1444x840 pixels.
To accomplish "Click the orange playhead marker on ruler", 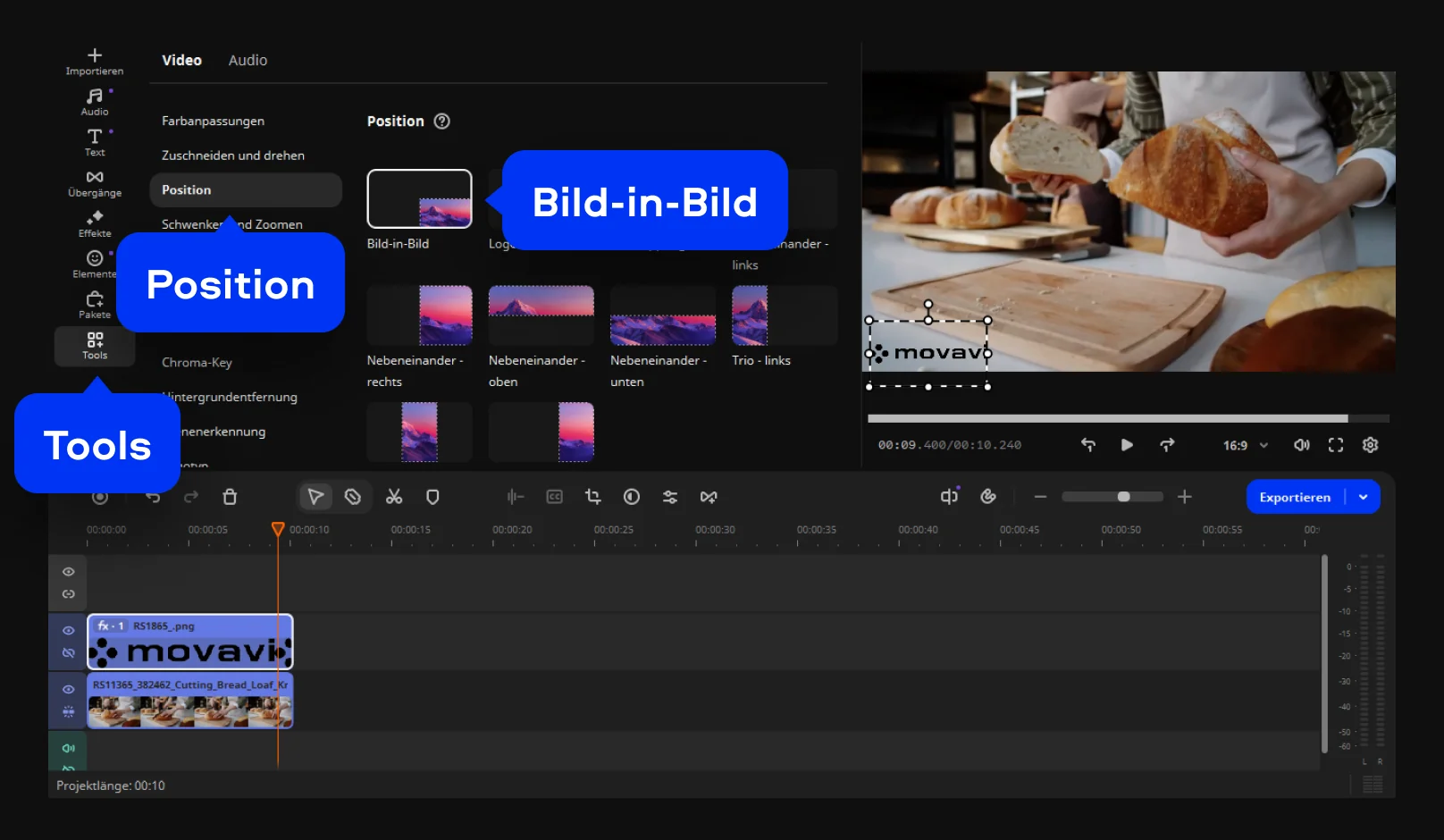I will pyautogui.click(x=278, y=529).
